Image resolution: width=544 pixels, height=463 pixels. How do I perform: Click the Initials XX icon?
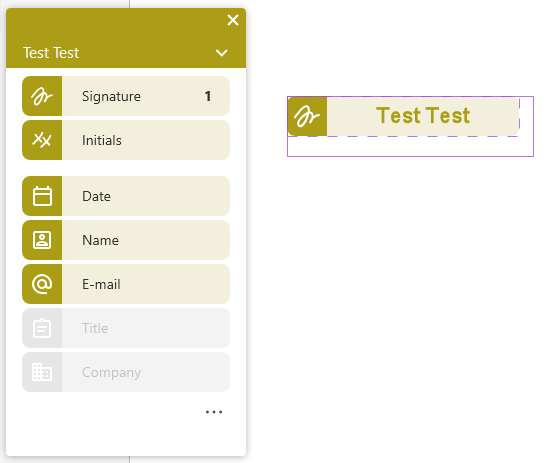(42, 140)
